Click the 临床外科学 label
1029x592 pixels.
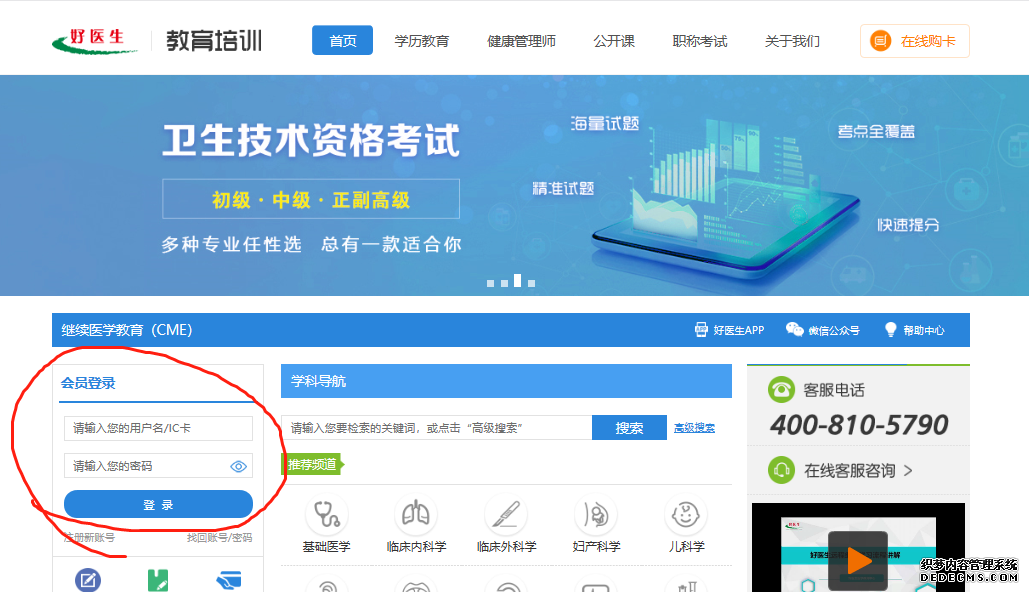506,547
